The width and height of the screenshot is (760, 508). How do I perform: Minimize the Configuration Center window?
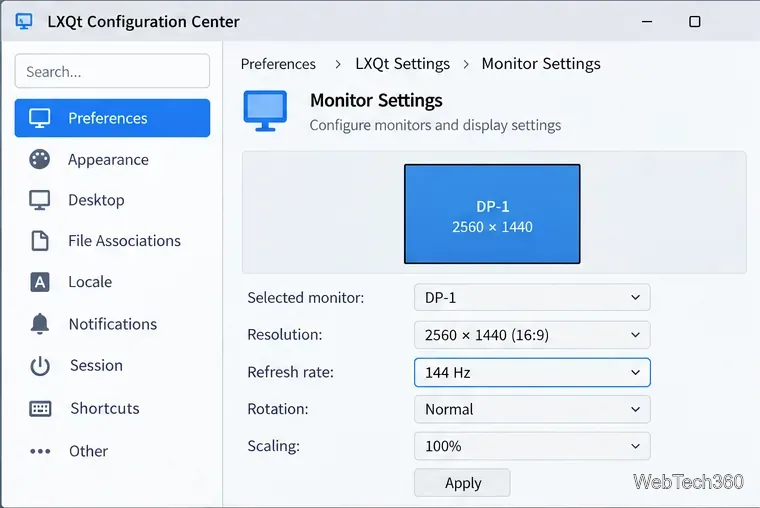click(647, 21)
